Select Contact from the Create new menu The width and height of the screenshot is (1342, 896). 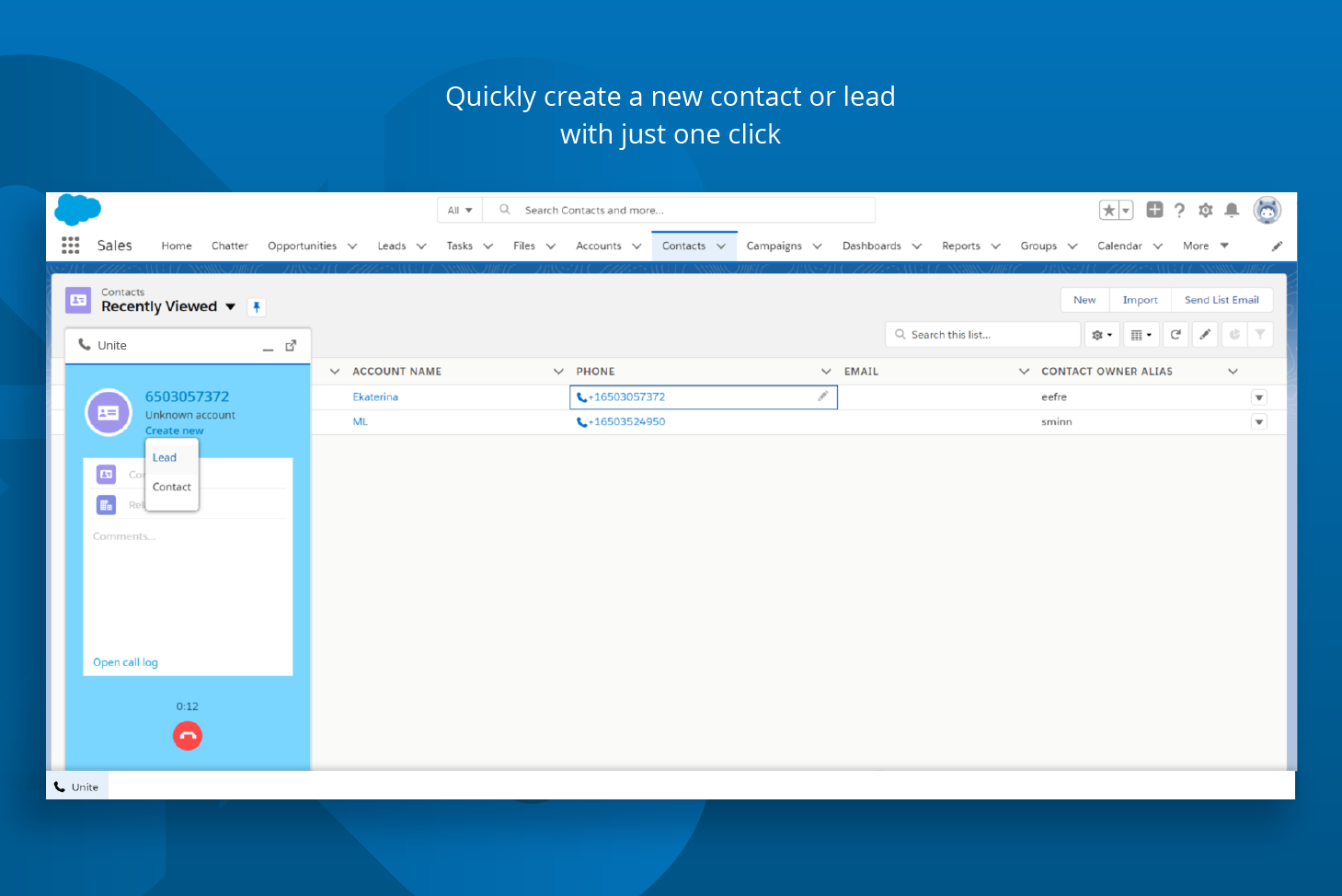pos(172,487)
